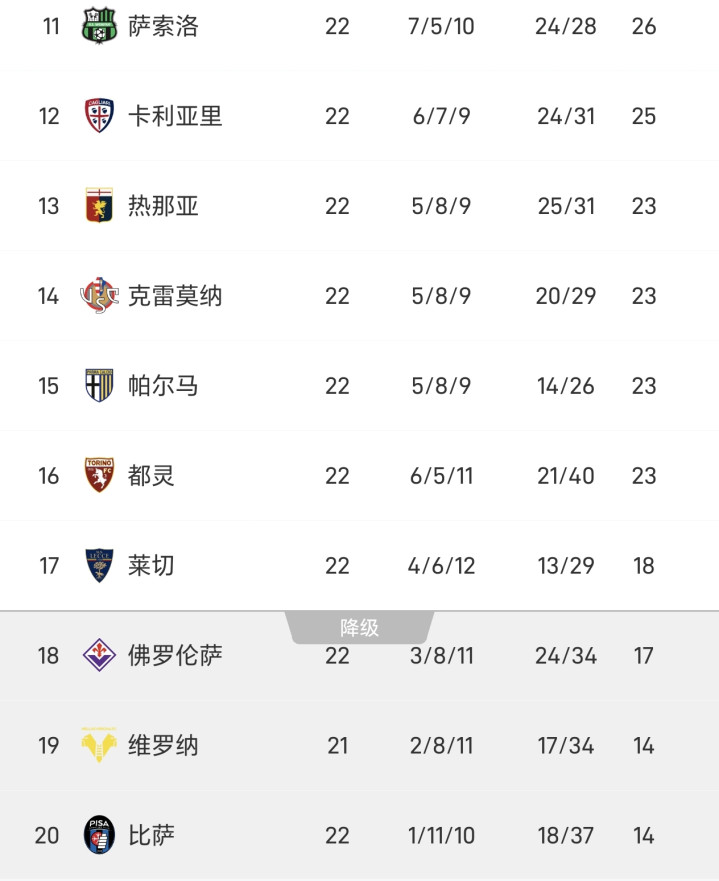Tap the Torino team logo

pyautogui.click(x=99, y=476)
